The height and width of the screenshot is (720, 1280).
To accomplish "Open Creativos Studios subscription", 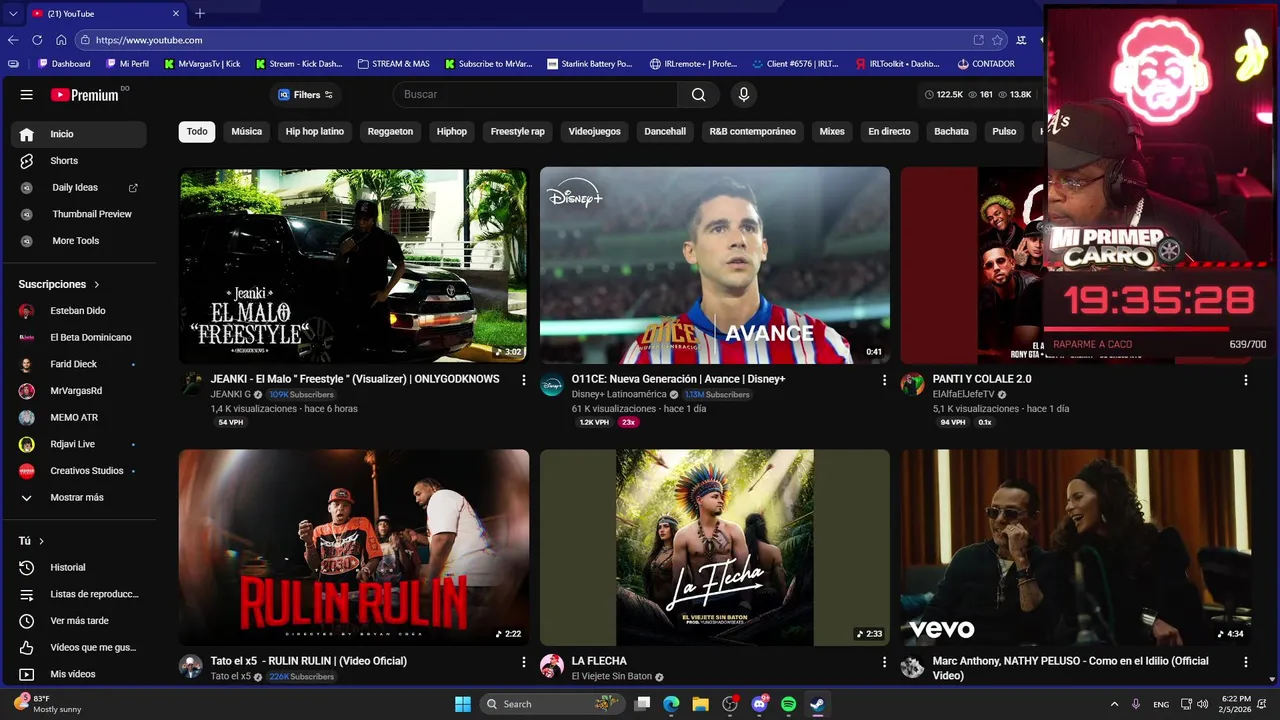I will (78, 471).
